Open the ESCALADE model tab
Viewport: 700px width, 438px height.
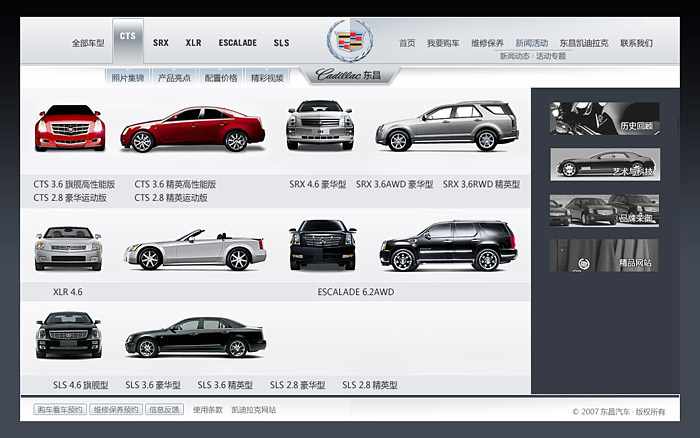pos(238,43)
